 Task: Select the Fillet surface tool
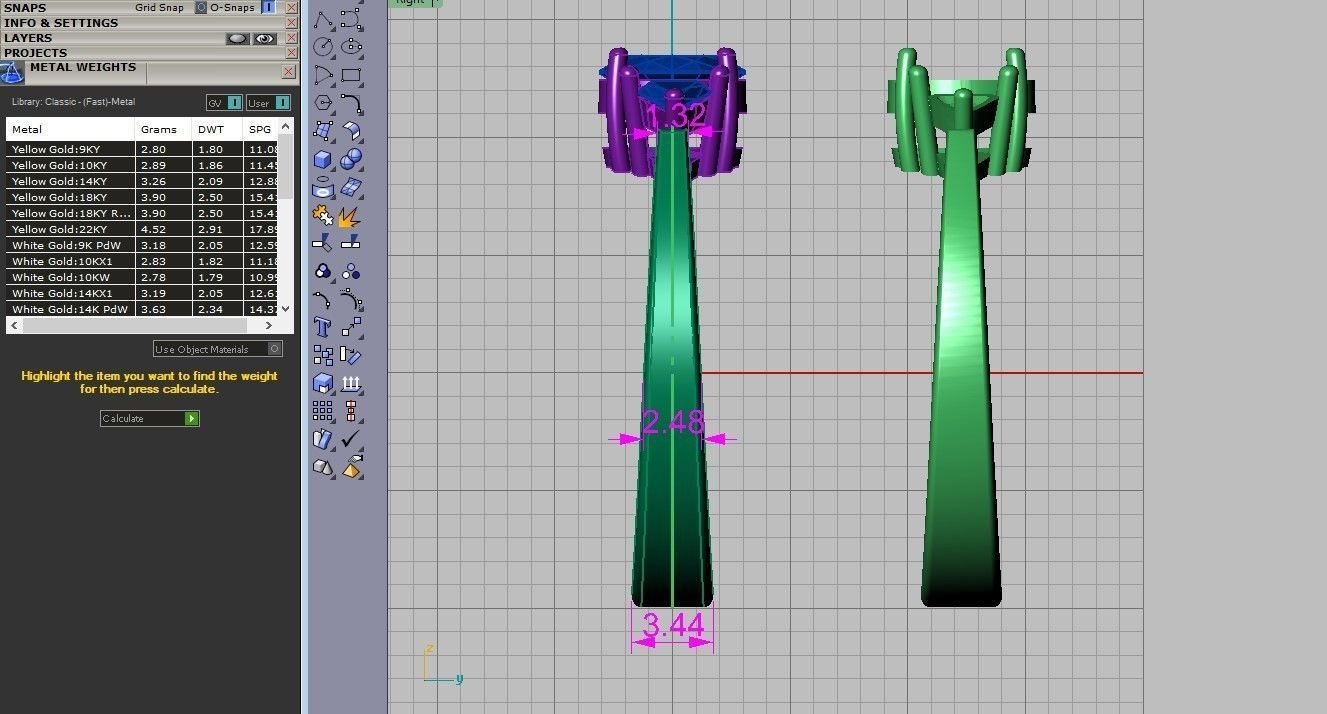pos(351,131)
